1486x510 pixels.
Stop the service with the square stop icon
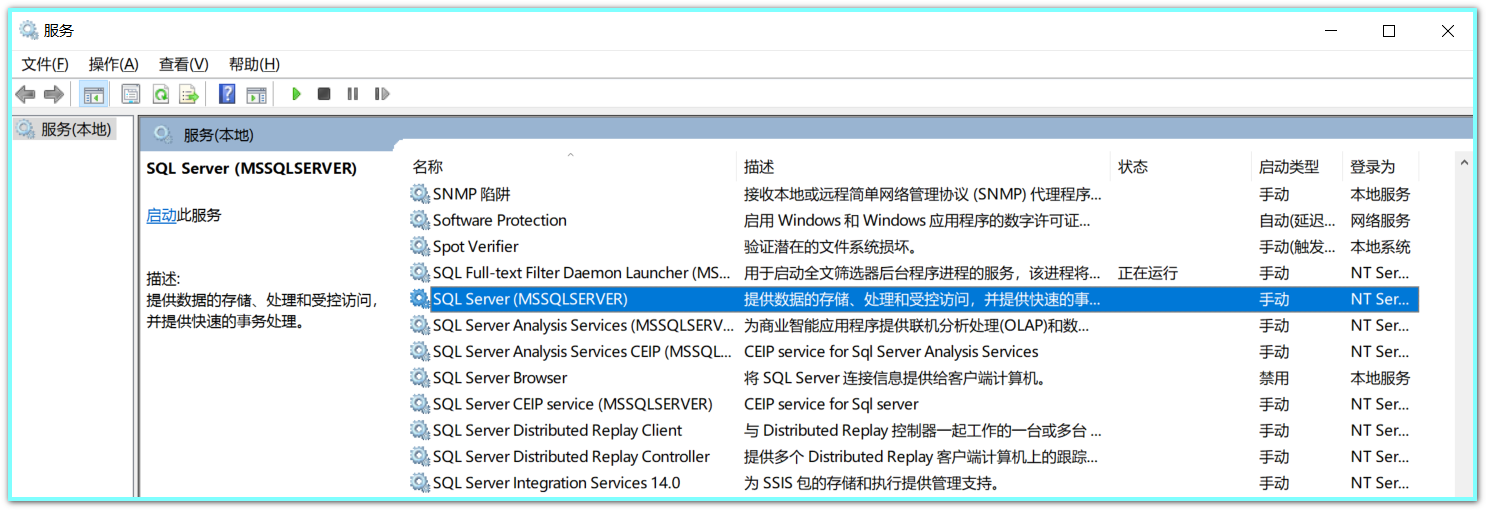click(324, 94)
